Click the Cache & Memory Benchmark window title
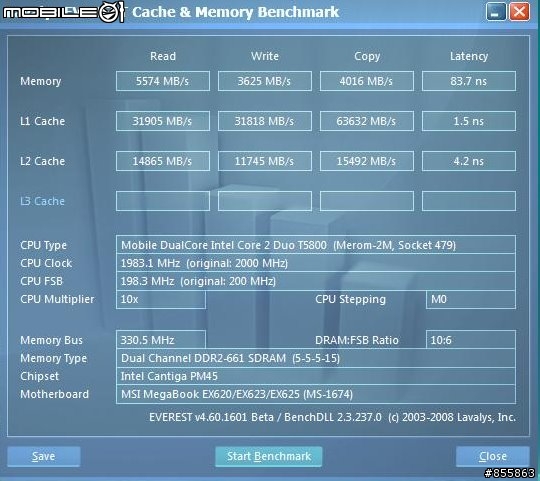Screen dimensions: 540x481 point(236,12)
